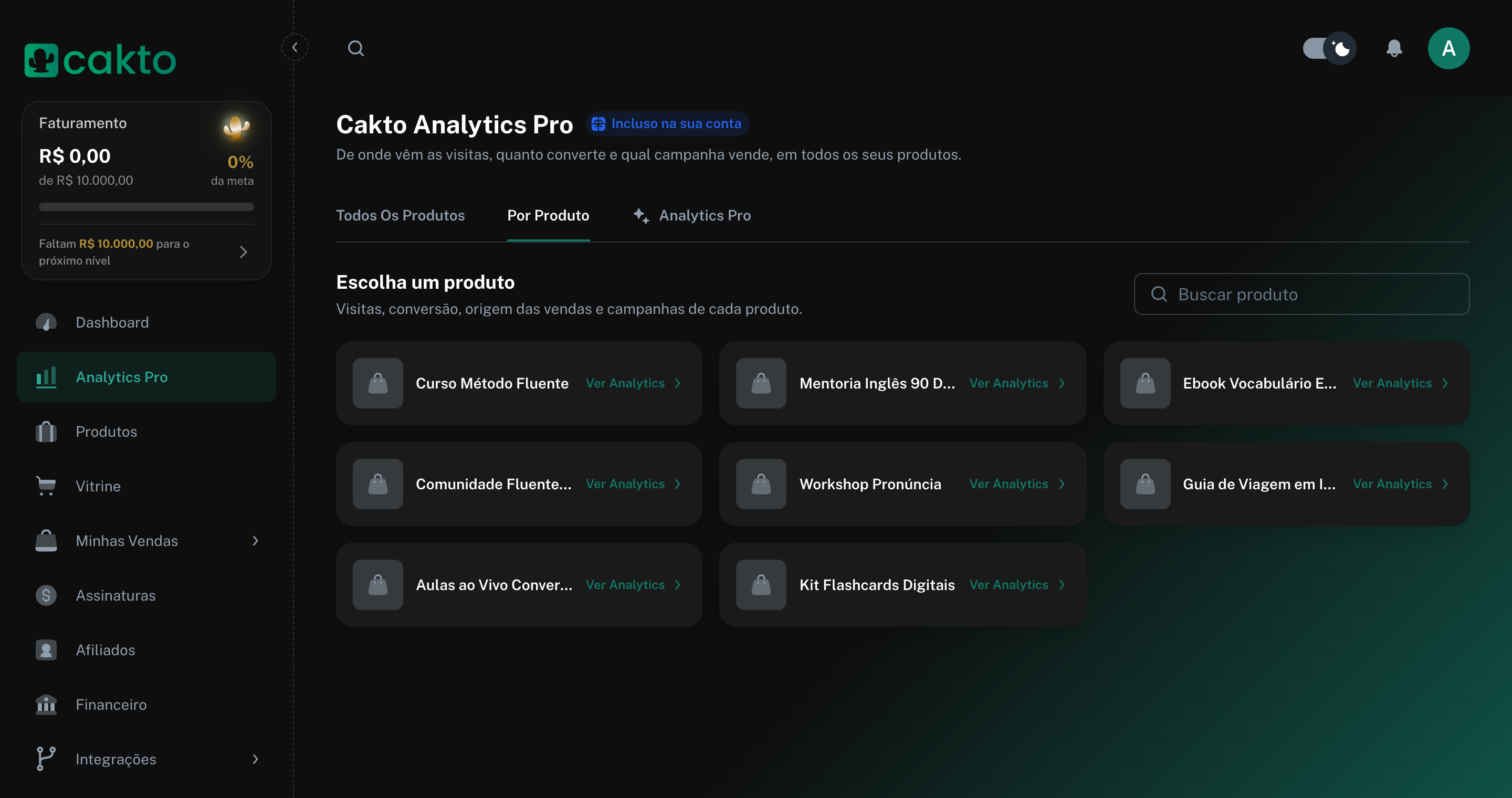Viewport: 1512px width, 798px height.
Task: Click the revenue goal progress bar
Action: coord(146,206)
